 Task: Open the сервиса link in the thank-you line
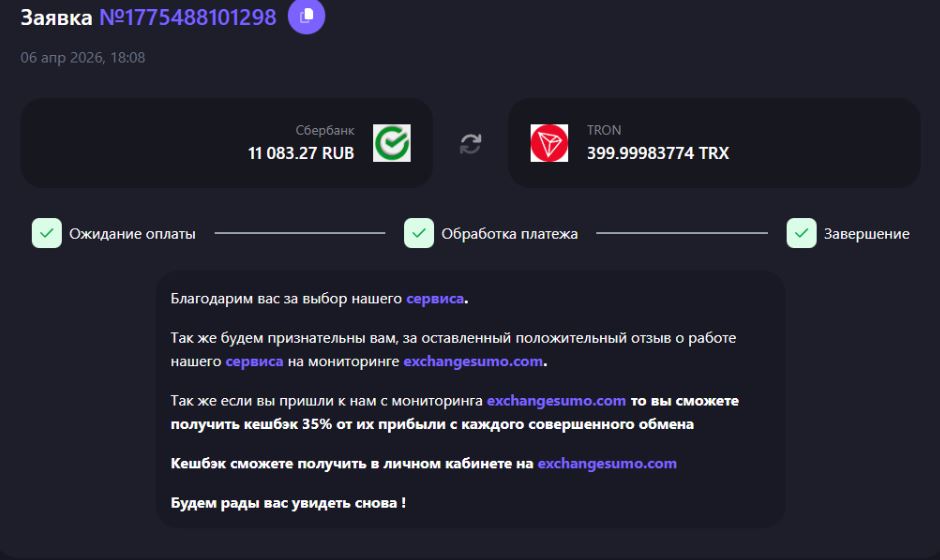pos(435,298)
